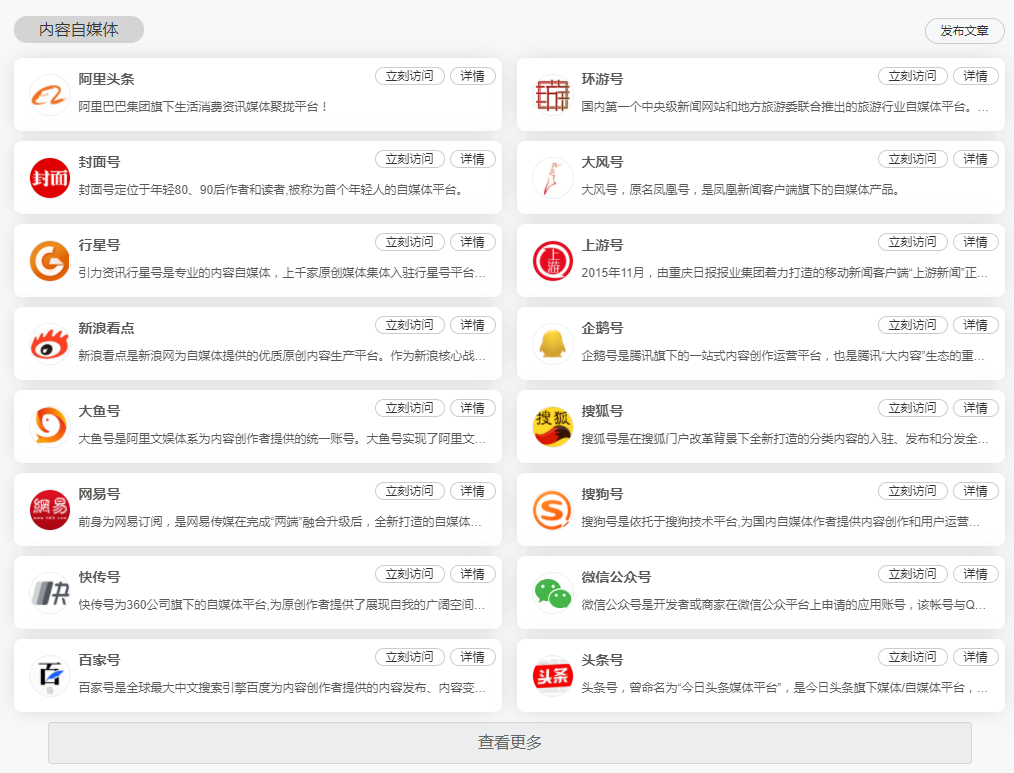Visit 环游号 via 立刻访问
Screen dimensions: 1014x773
point(912,76)
